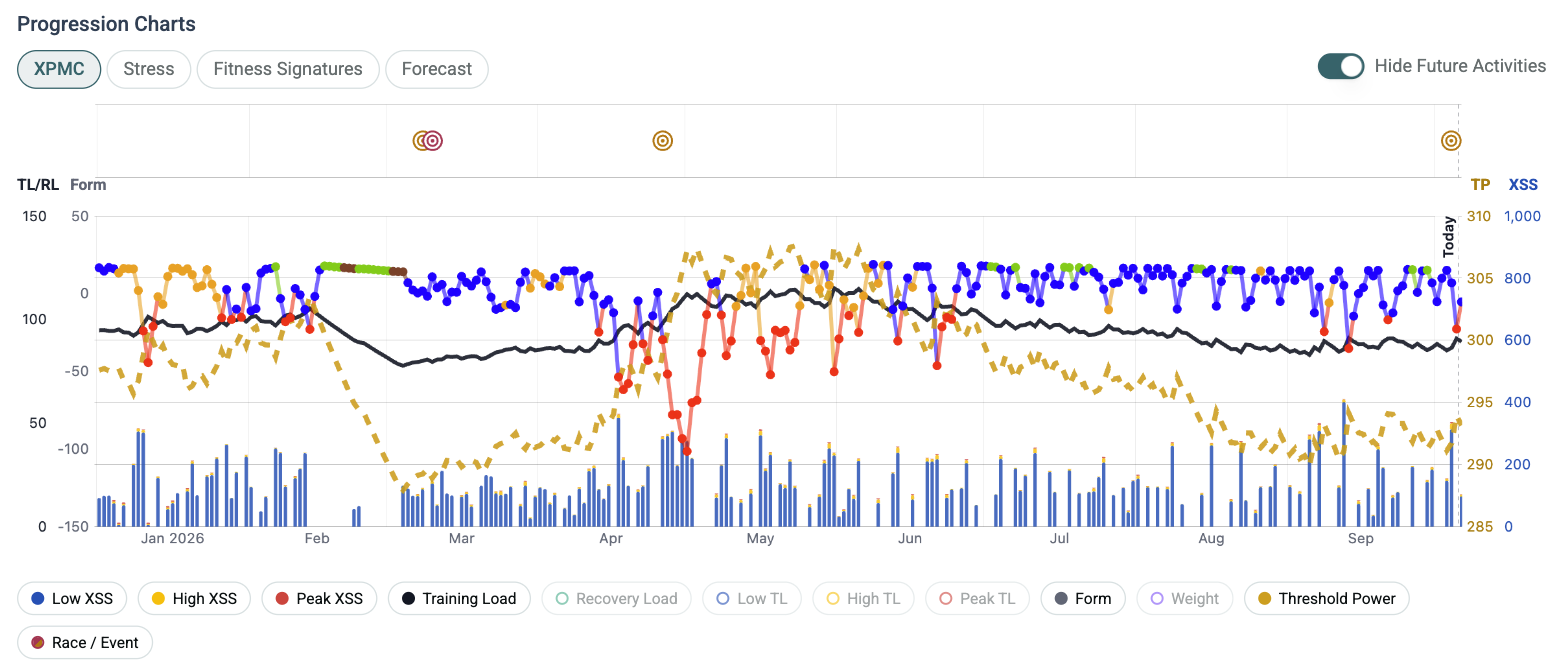Screen dimensions: 1567x665
Task: Toggle High XSS series in legend
Action: pos(196,599)
